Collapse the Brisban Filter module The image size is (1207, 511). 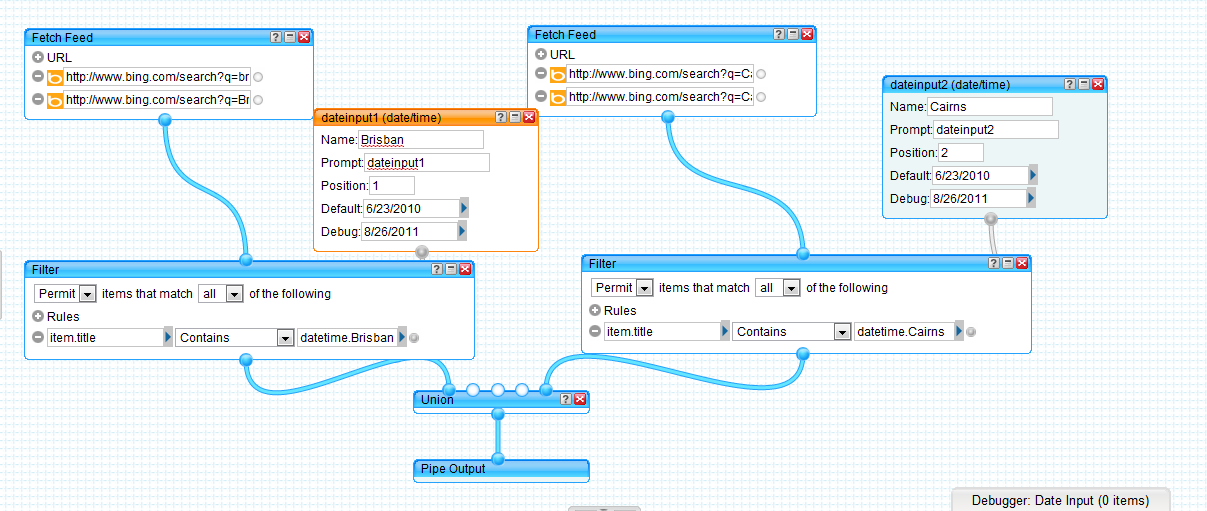(x=451, y=269)
